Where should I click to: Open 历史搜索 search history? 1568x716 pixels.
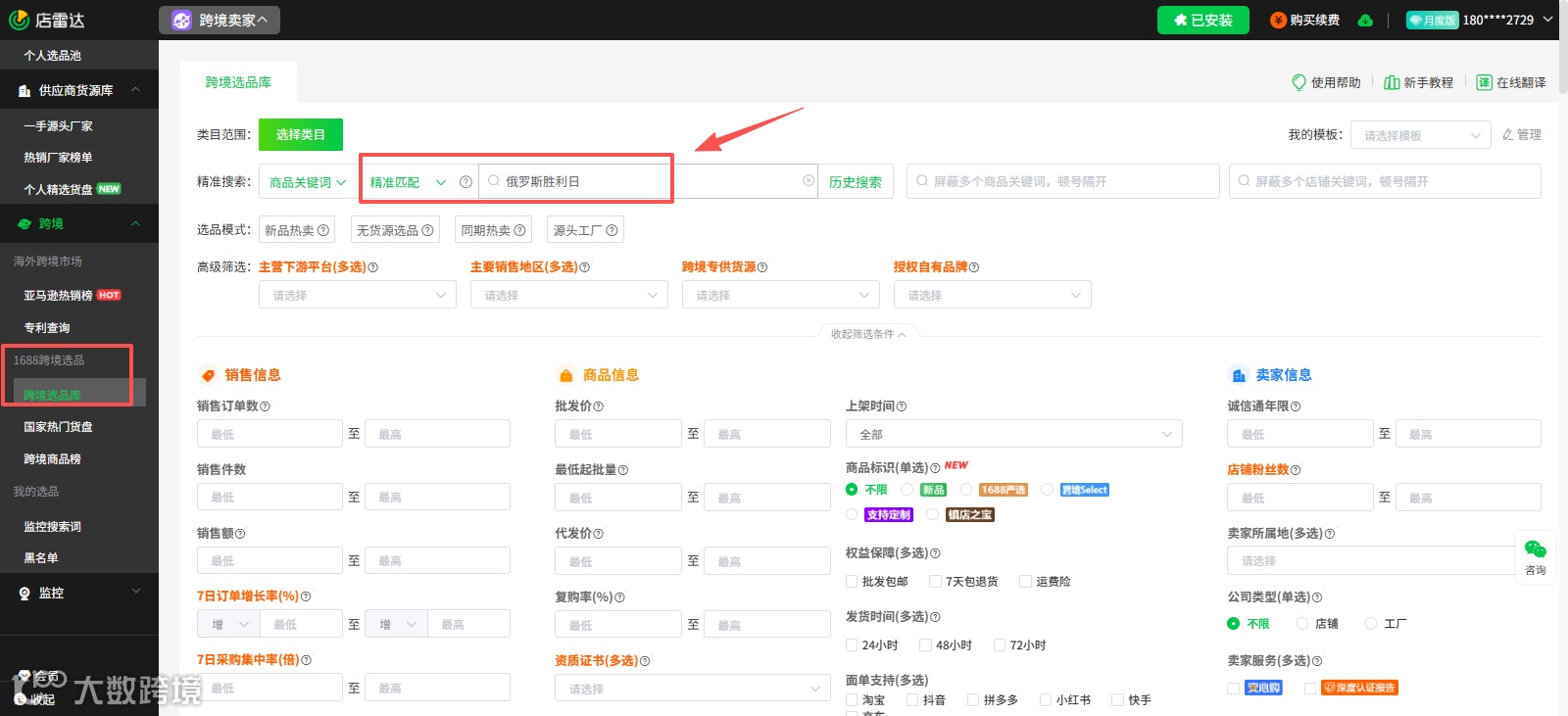pyautogui.click(x=856, y=182)
